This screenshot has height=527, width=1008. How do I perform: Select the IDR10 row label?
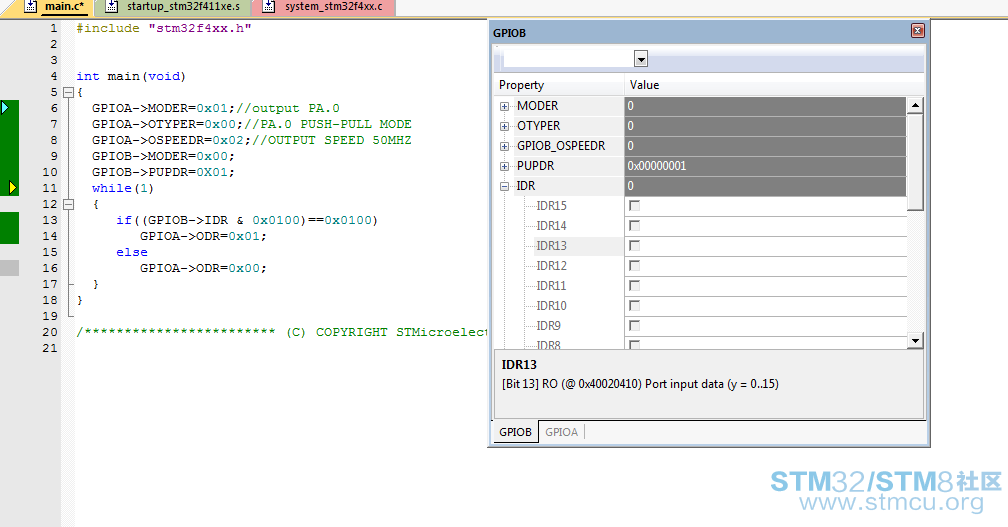pyautogui.click(x=552, y=305)
